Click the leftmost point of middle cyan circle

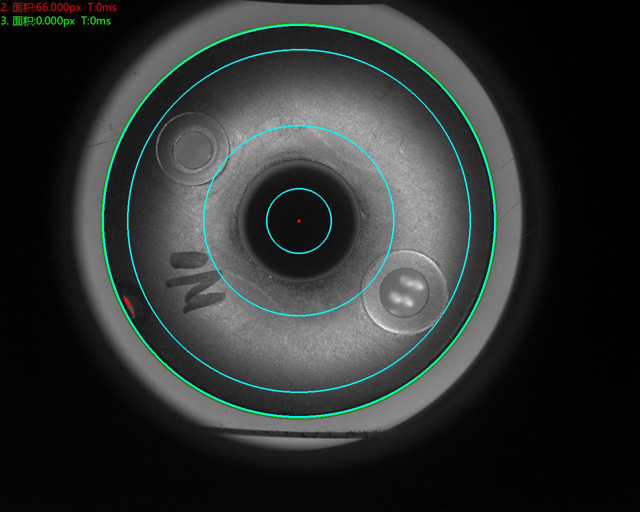(204, 221)
